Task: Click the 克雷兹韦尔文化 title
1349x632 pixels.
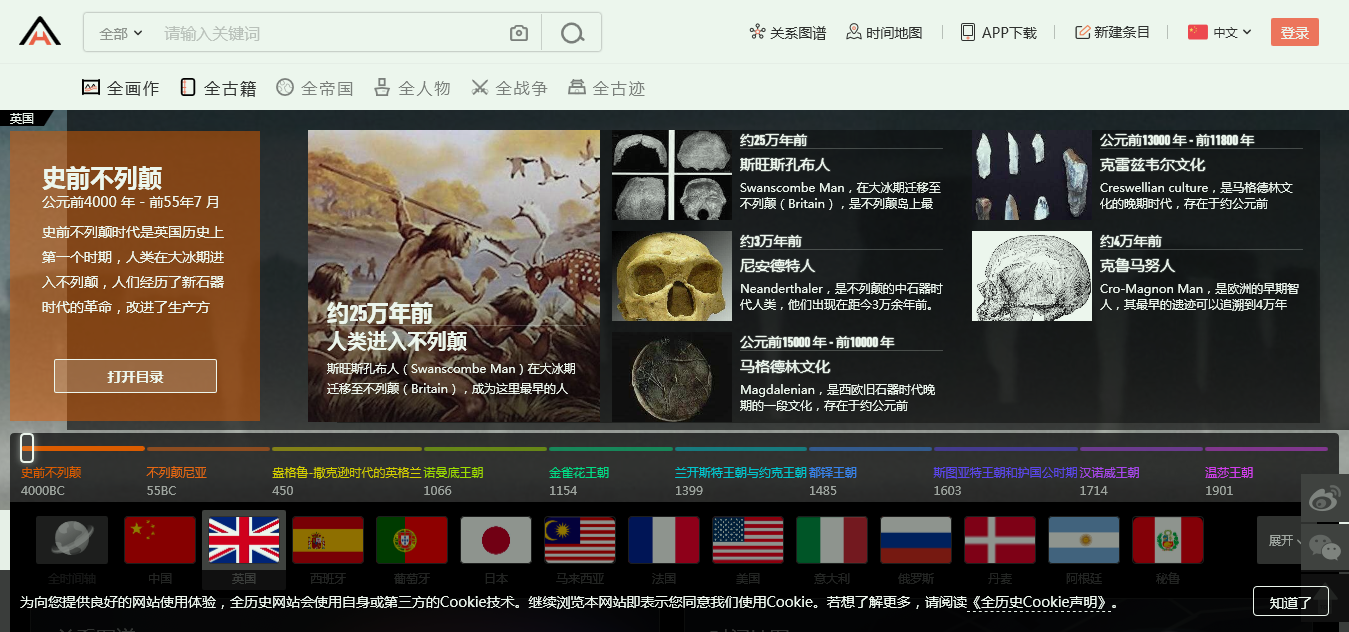Action: 1153,165
